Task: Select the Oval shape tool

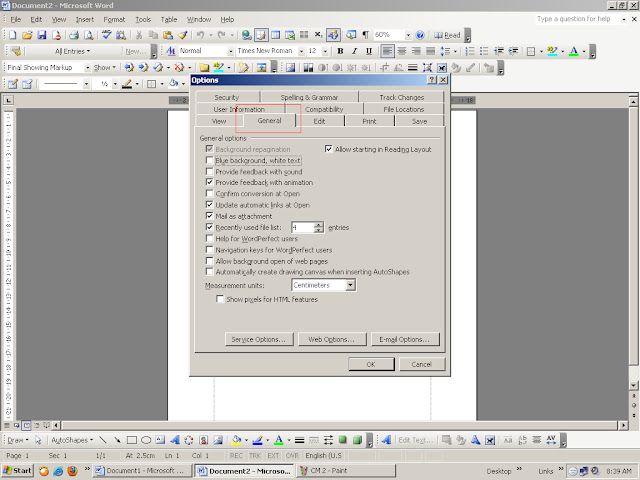Action: [x=146, y=440]
